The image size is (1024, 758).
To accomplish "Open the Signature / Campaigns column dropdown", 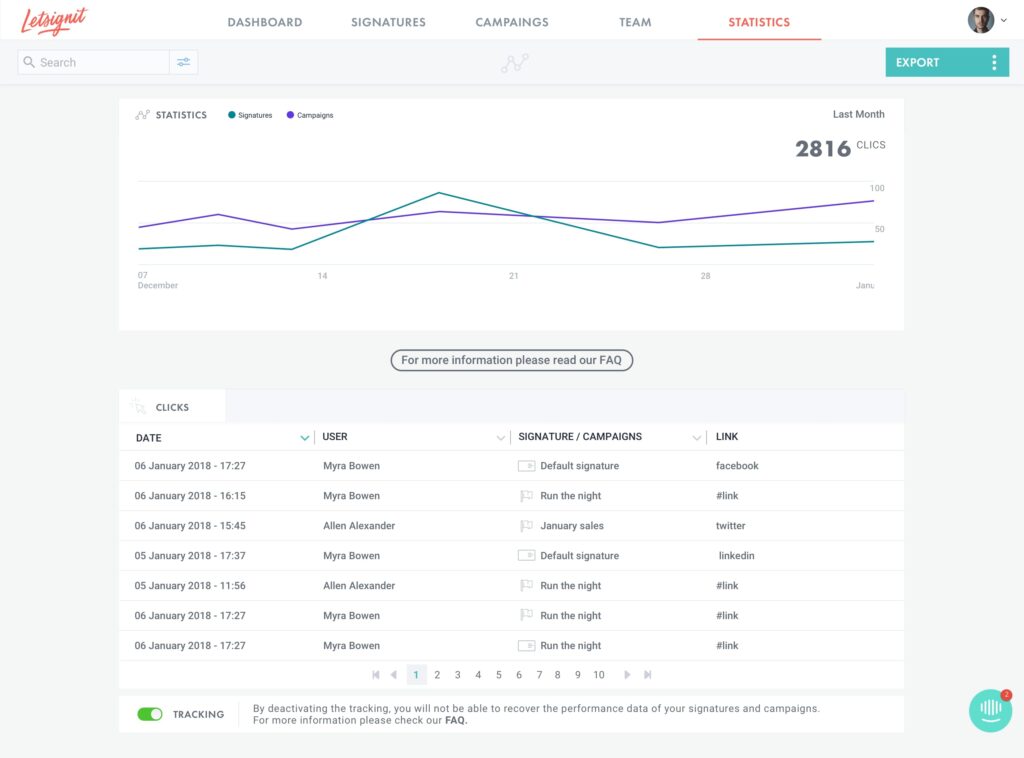I will [697, 438].
